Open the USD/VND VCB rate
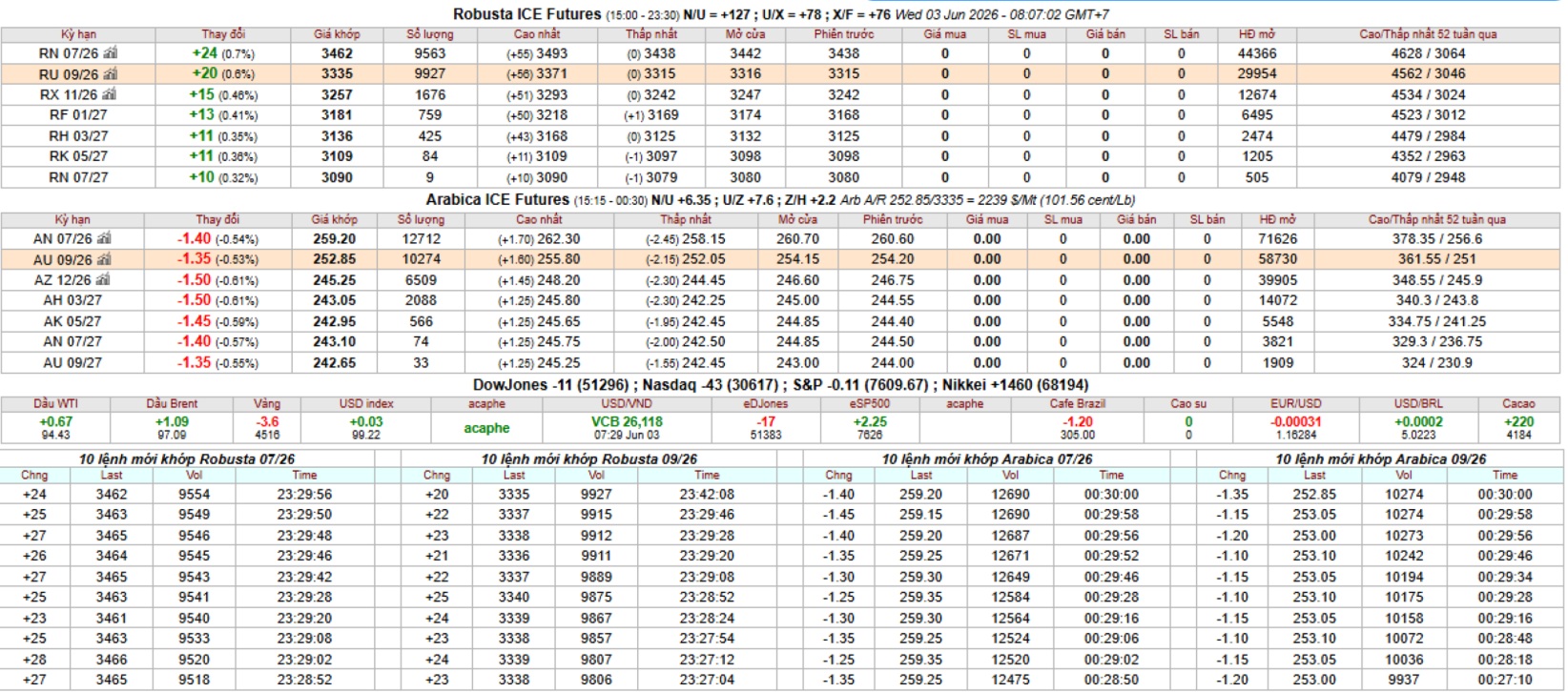 pyautogui.click(x=627, y=421)
